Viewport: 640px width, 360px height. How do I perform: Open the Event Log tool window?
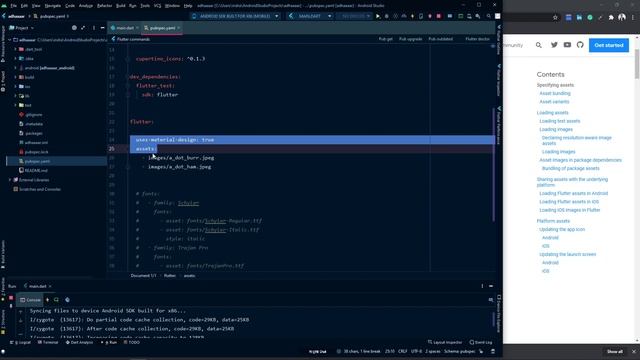pos(481,342)
